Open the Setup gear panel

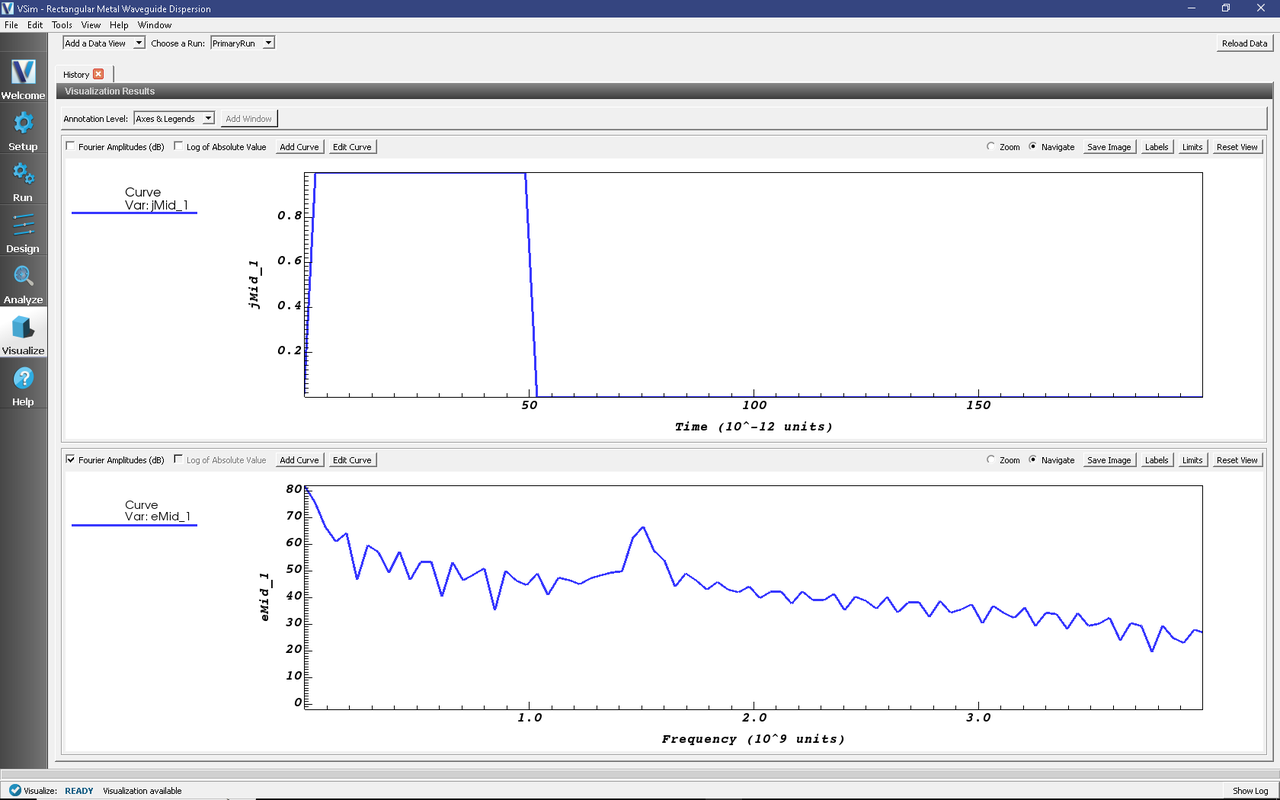(x=23, y=130)
